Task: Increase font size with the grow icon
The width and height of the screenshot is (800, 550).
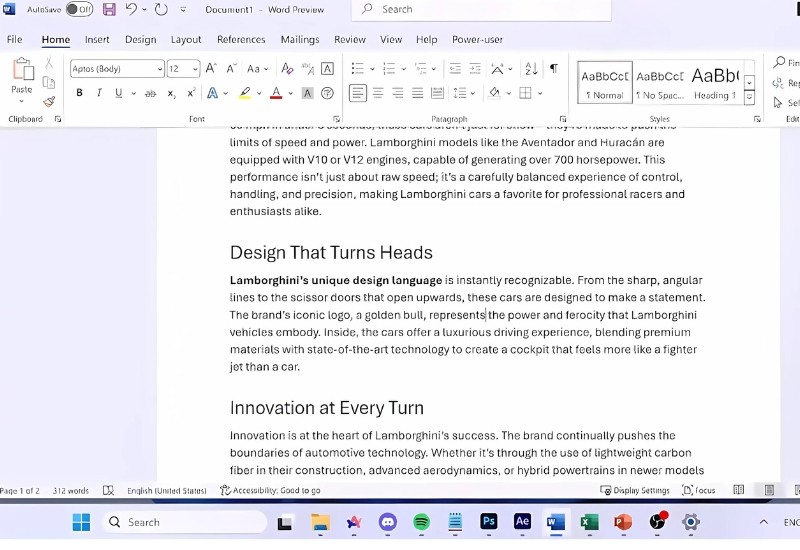Action: click(211, 68)
